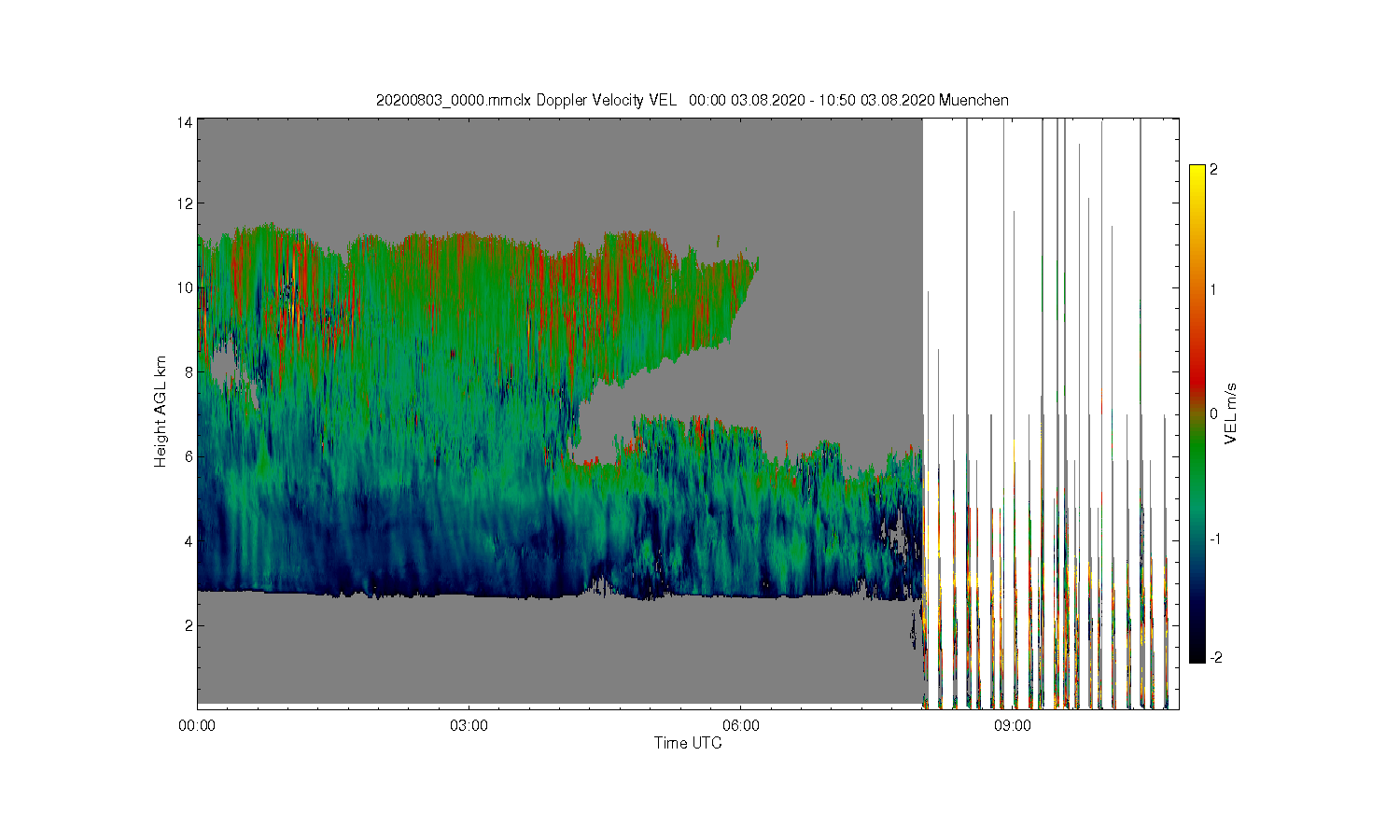Click the colorbar label -1
This screenshot has width=1400, height=840.
pos(1215,539)
